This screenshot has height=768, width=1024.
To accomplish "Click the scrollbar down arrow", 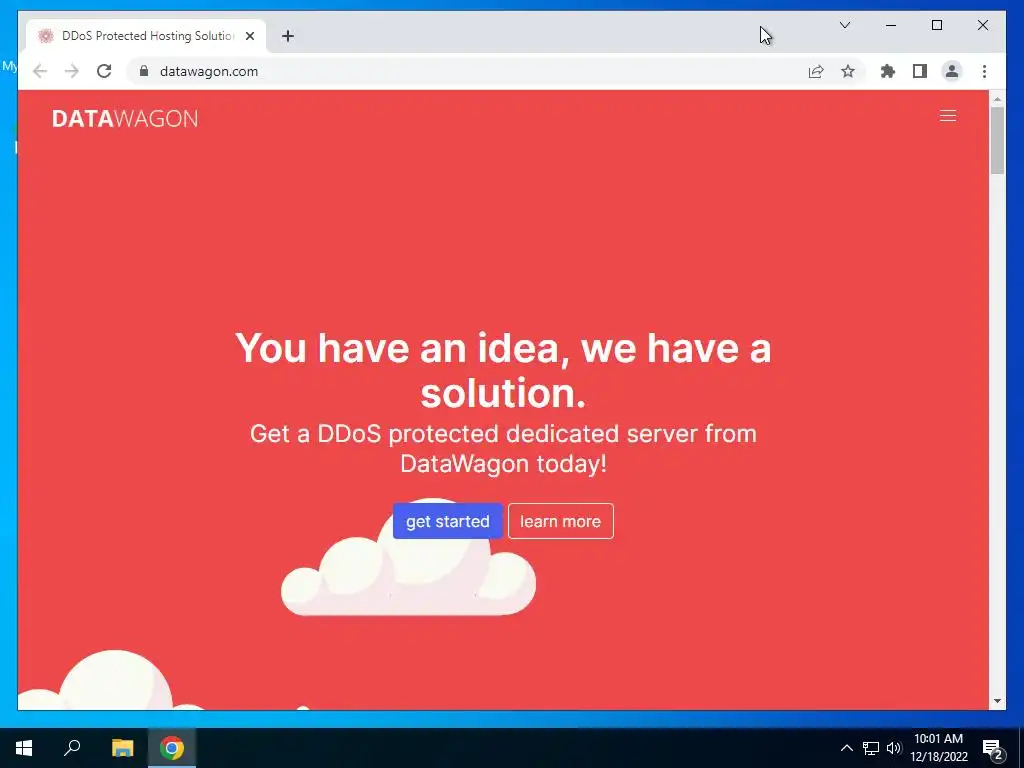I will point(997,701).
